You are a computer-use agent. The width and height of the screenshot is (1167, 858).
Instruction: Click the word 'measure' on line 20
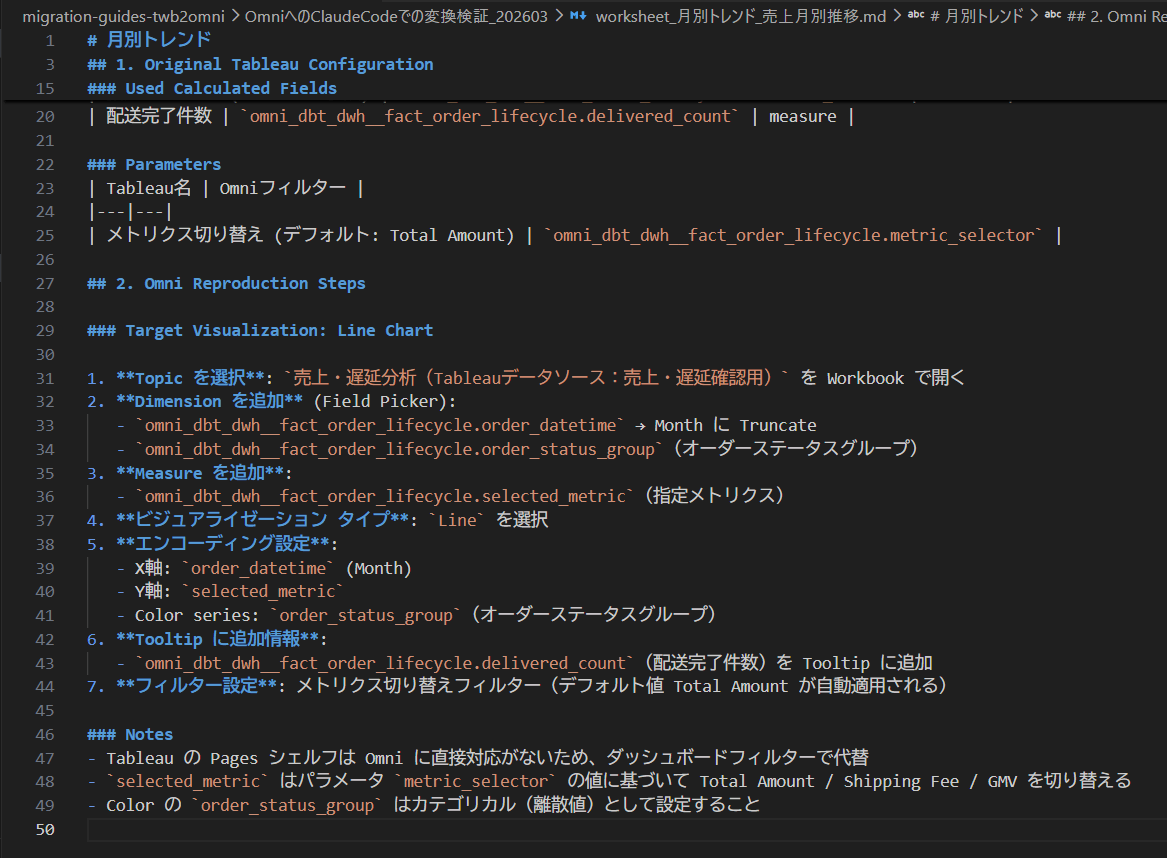click(802, 117)
